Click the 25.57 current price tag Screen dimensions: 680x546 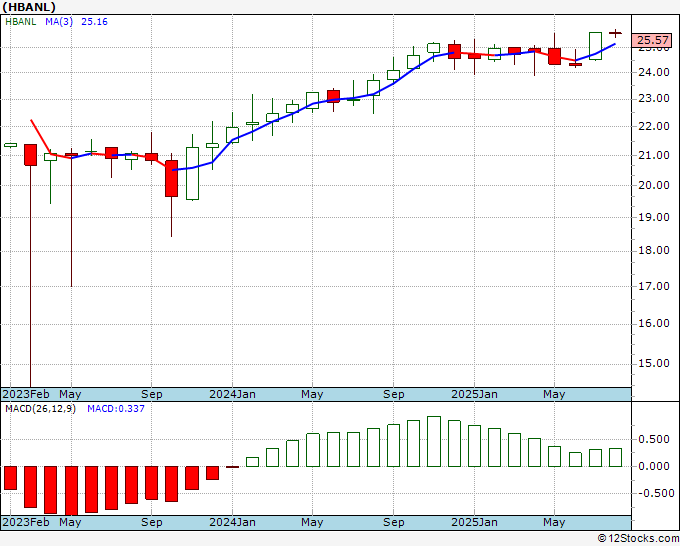tap(652, 40)
